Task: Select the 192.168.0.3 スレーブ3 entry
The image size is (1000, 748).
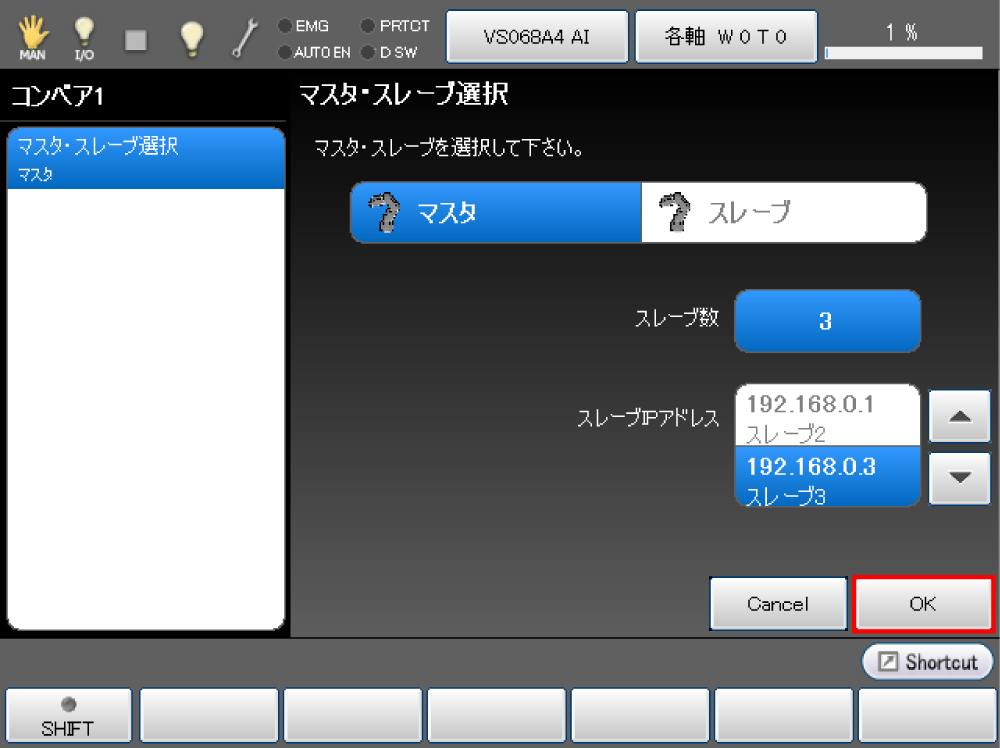Action: pos(826,477)
